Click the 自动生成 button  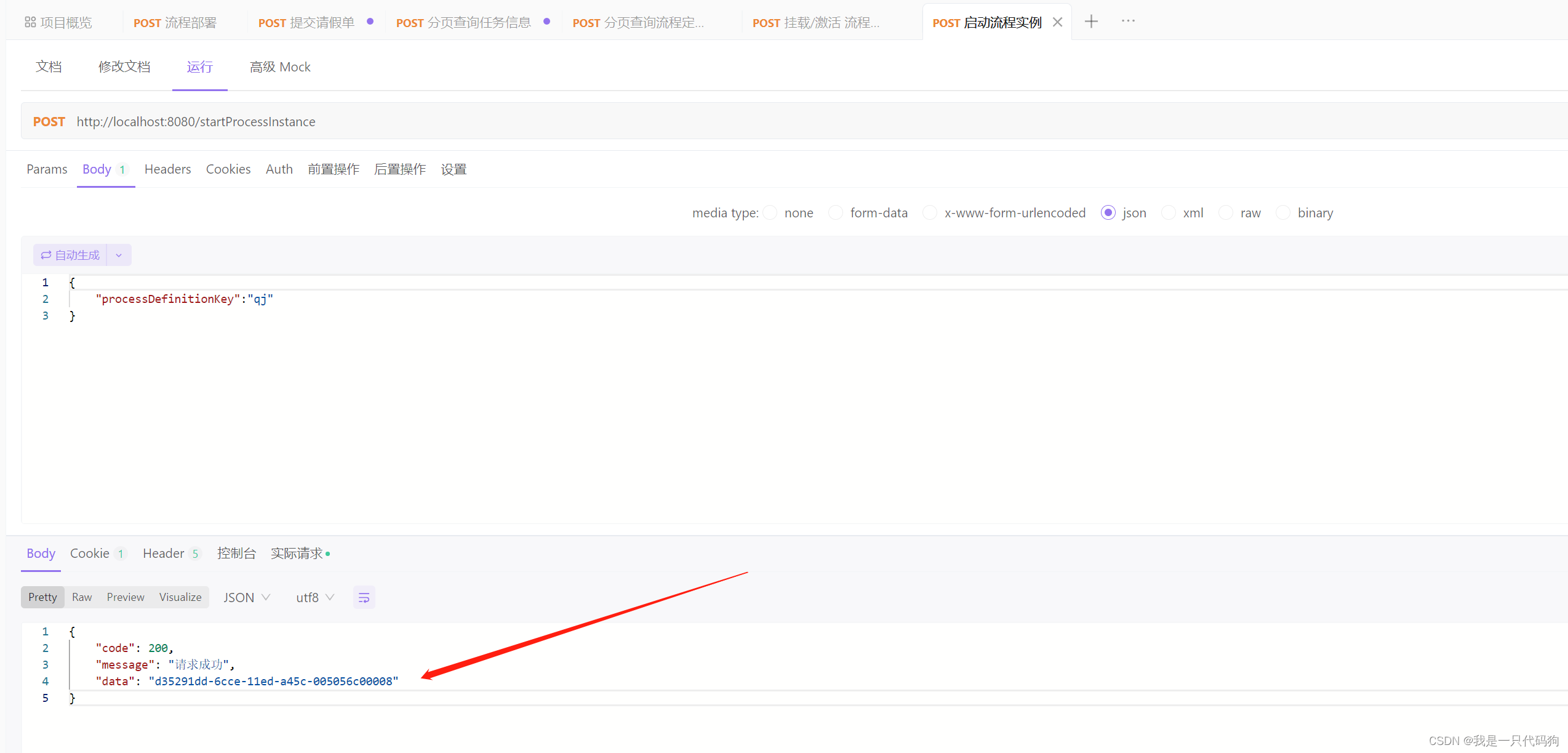[70, 255]
